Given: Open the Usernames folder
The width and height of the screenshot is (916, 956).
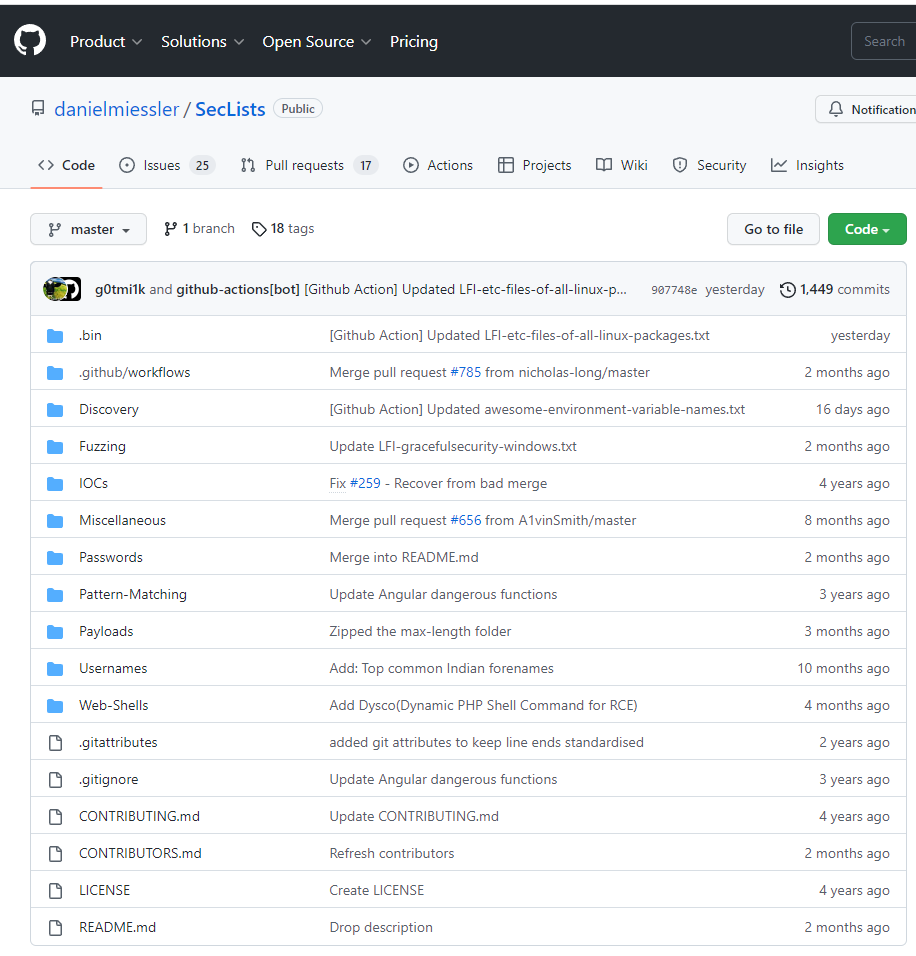Looking at the screenshot, I should (x=113, y=669).
